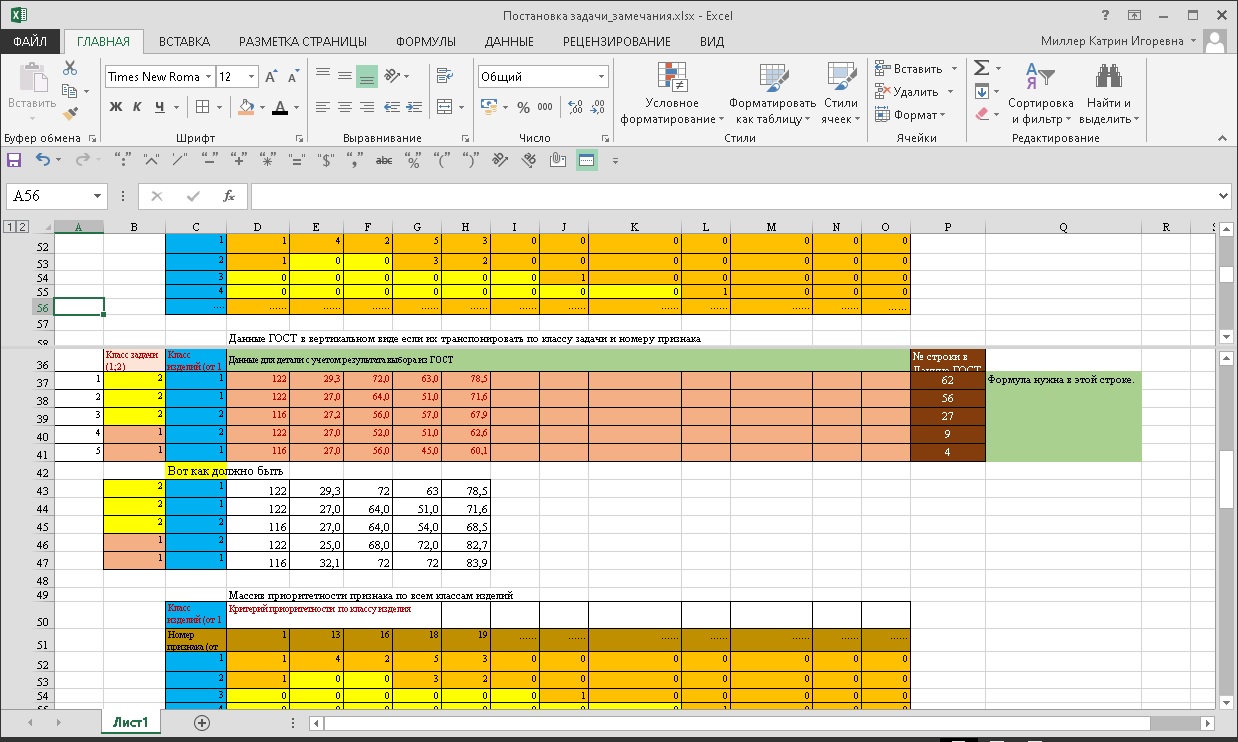Toggle middle vertical alignment
Viewport: 1238px width, 742px height.
tap(345, 77)
